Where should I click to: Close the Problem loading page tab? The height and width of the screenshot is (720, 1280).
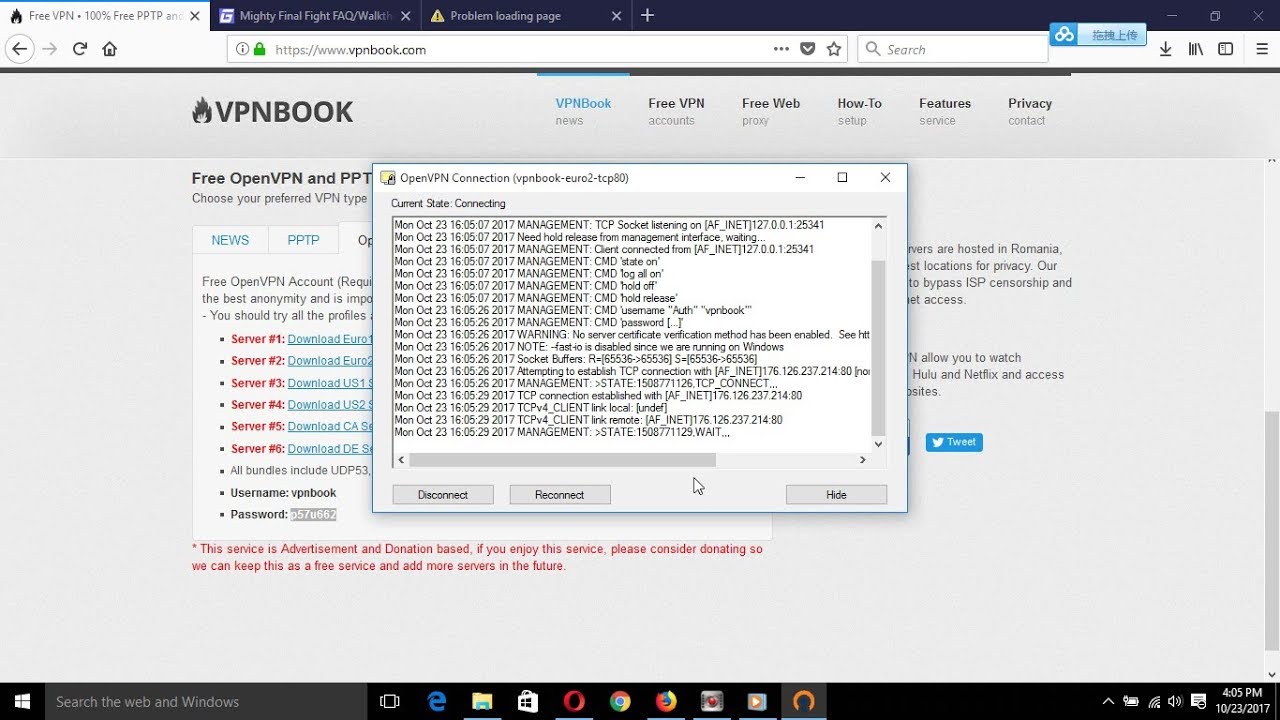617,16
